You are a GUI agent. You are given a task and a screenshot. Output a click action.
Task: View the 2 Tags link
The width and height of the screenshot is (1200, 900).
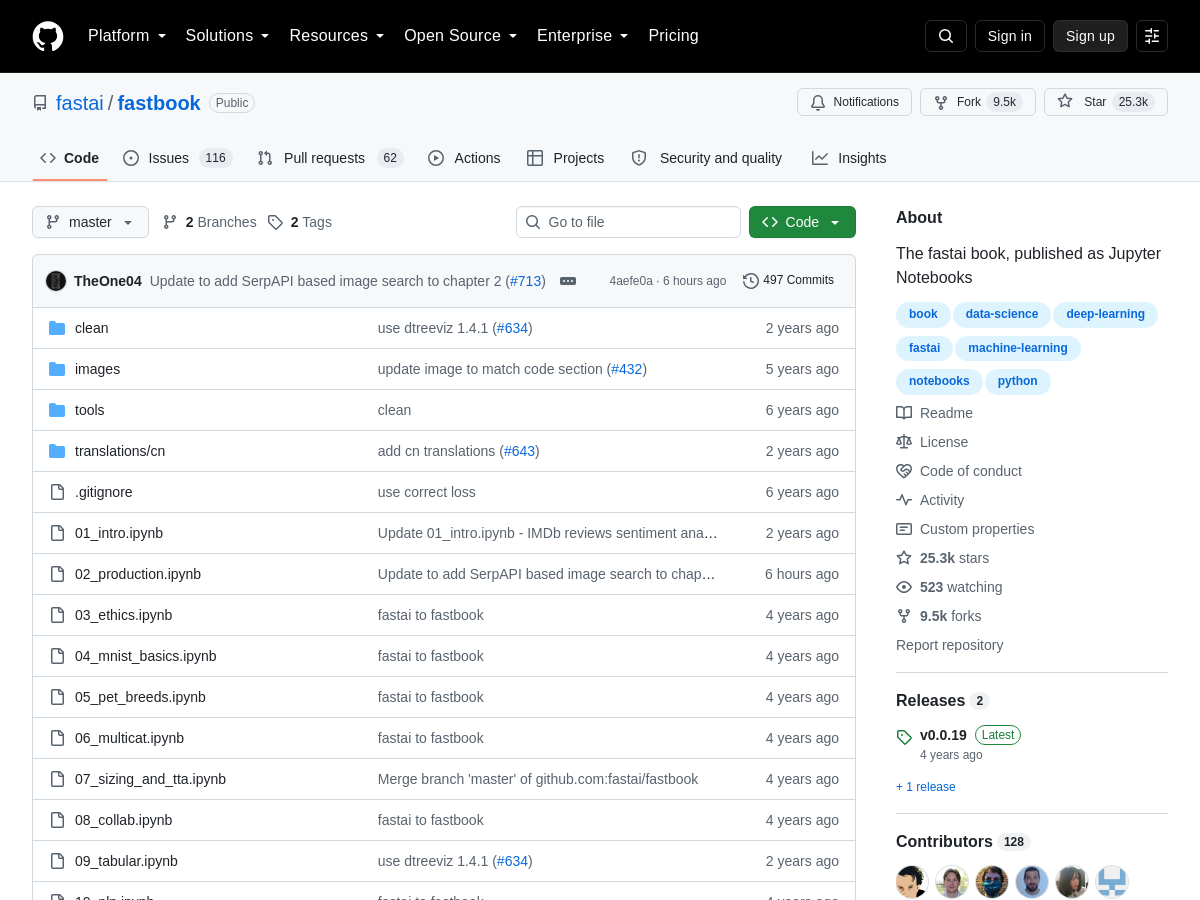click(299, 222)
